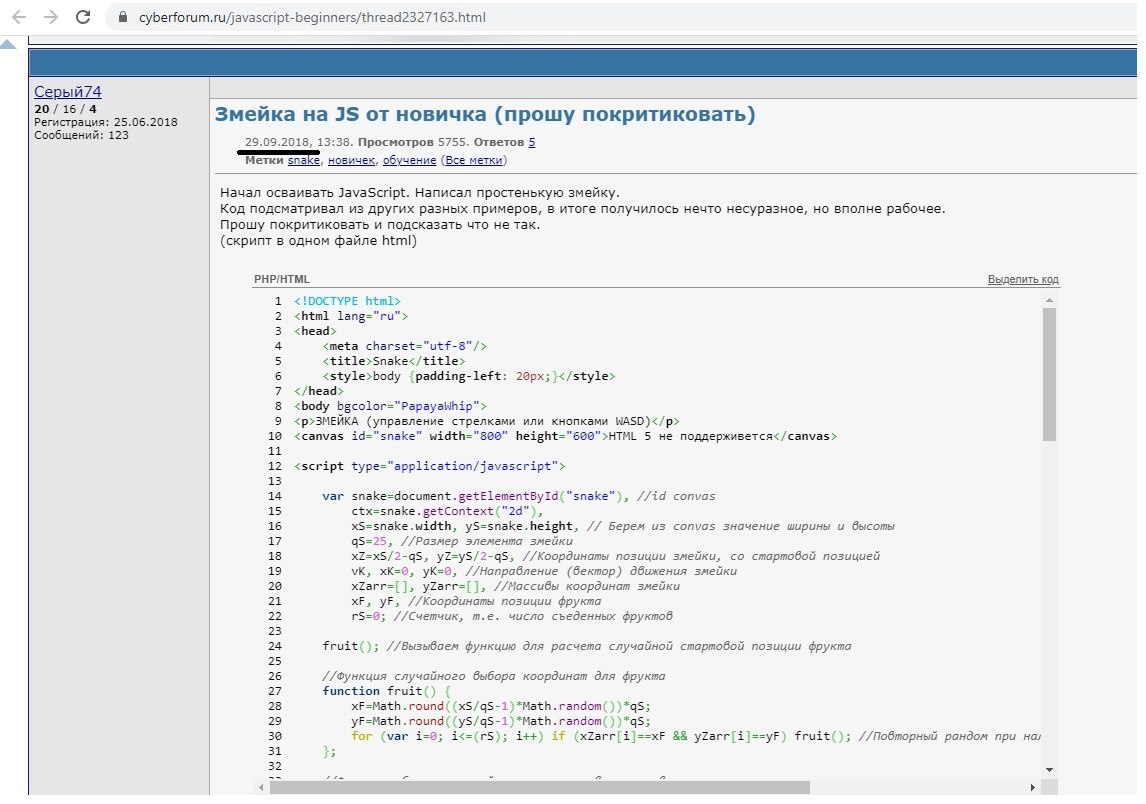This screenshot has width=1146, height=804.
Task: Click code line with canvas id="snake"
Action: click(x=565, y=436)
